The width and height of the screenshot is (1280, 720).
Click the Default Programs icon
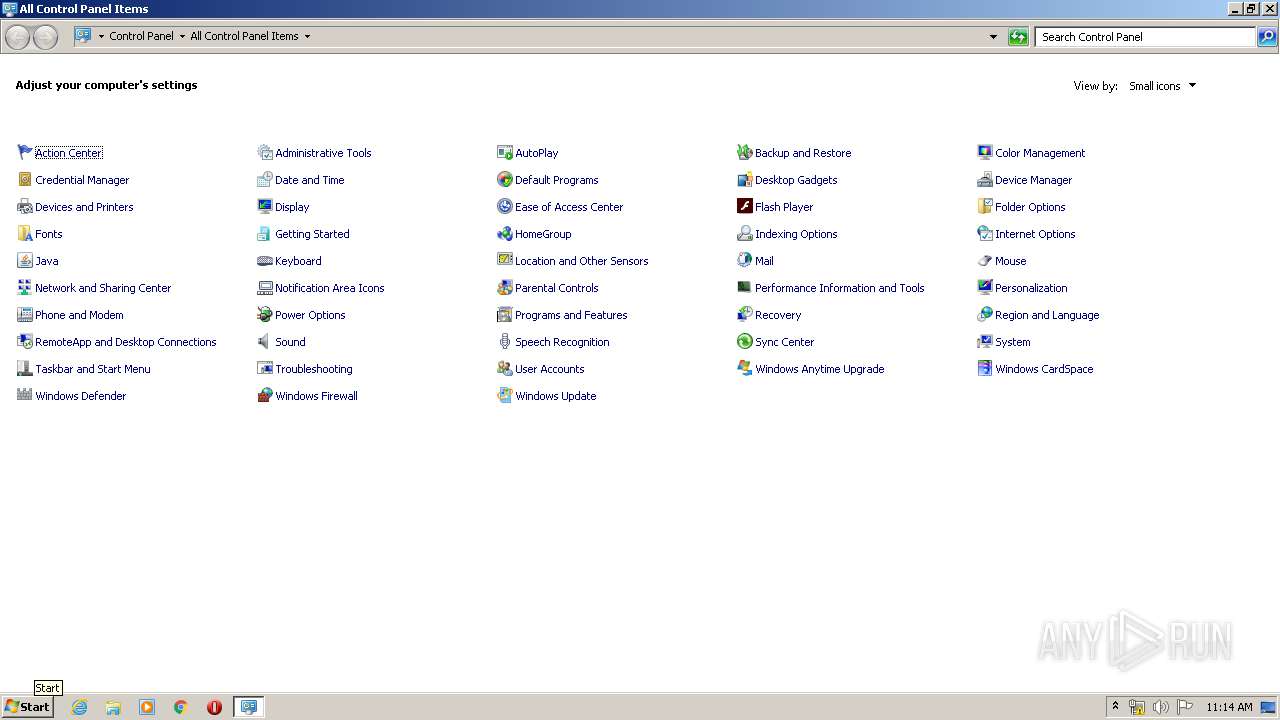point(505,180)
